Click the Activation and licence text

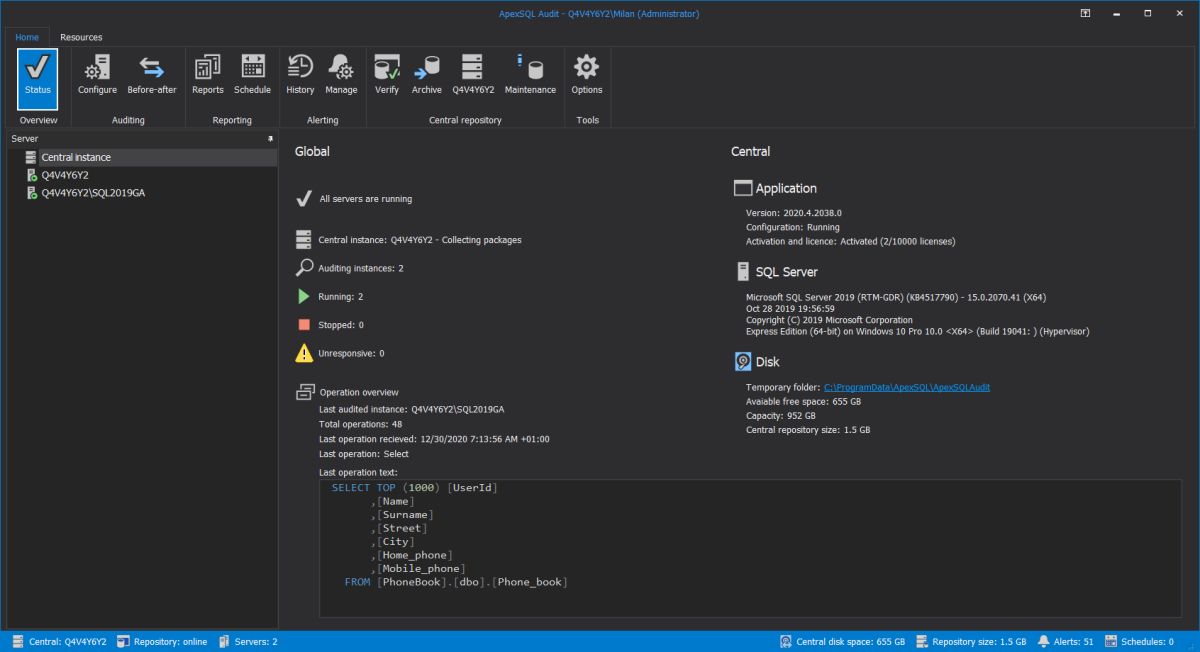[x=850, y=241]
